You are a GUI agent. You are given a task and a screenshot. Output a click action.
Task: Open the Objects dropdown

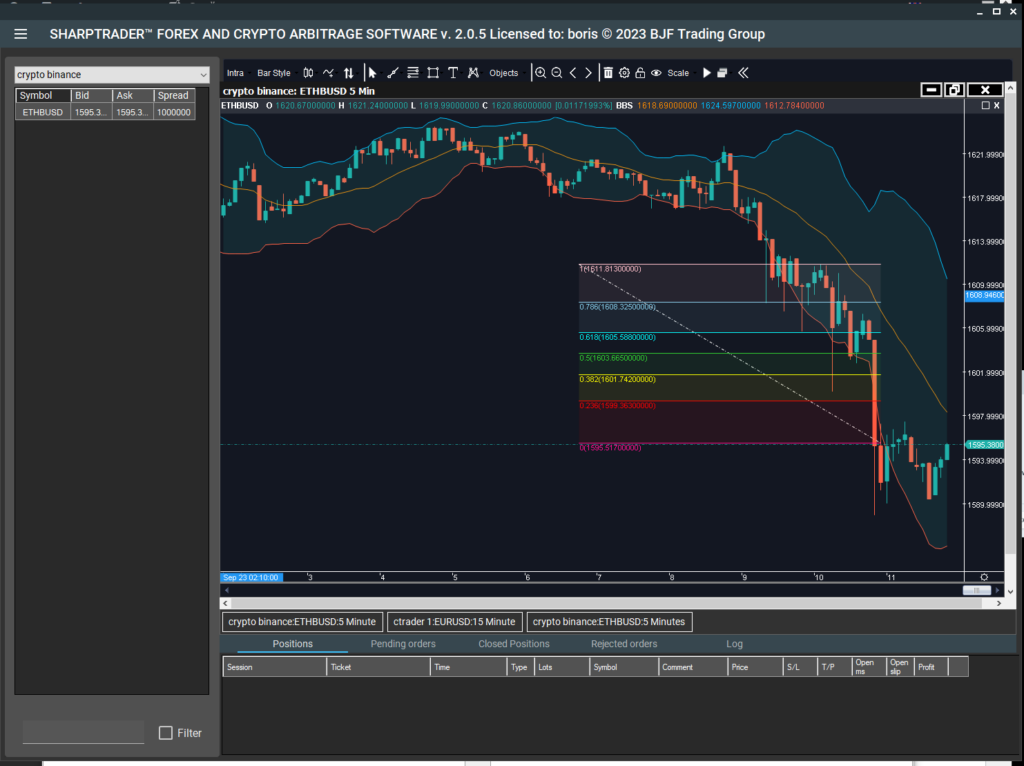click(505, 73)
